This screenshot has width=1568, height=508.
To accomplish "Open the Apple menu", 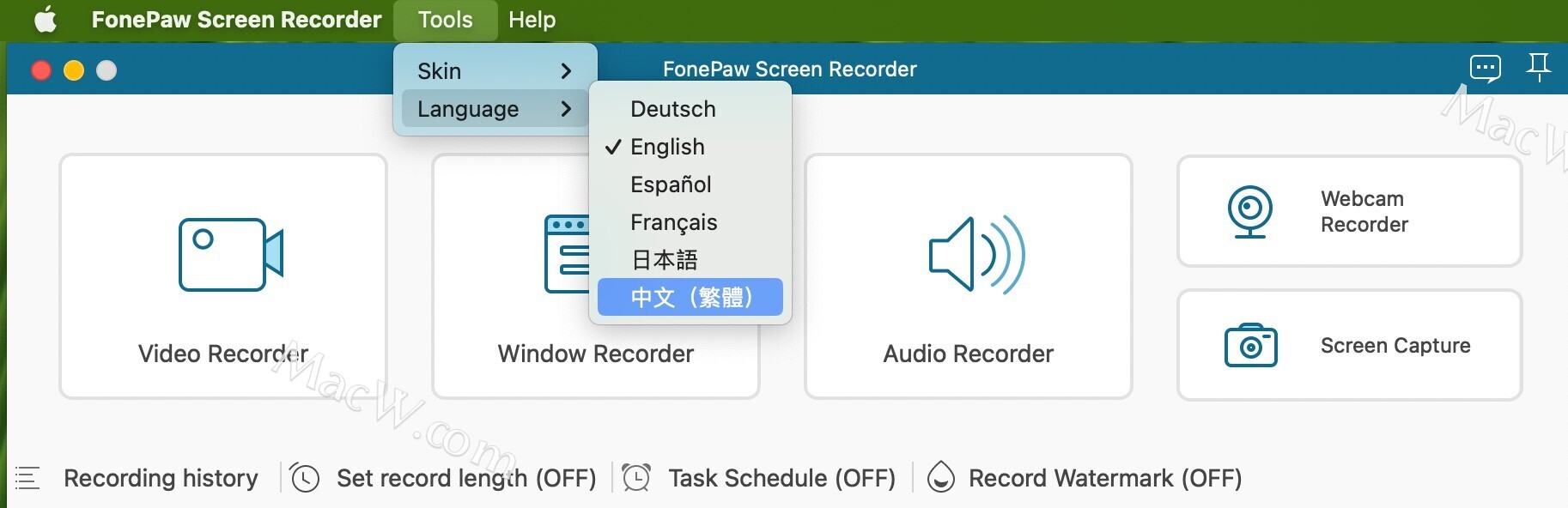I will pos(46,19).
